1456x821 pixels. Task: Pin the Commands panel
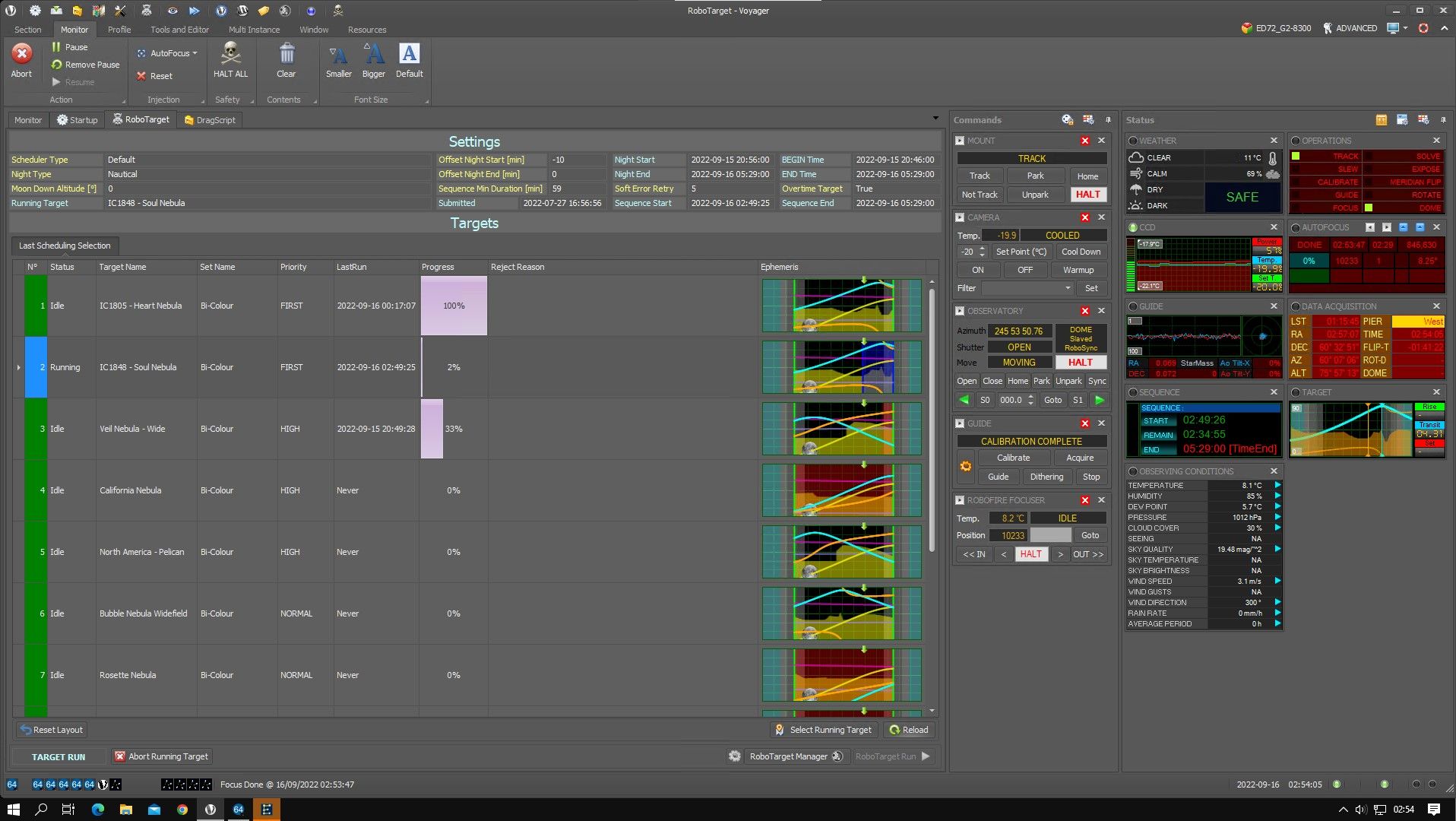[x=1108, y=120]
